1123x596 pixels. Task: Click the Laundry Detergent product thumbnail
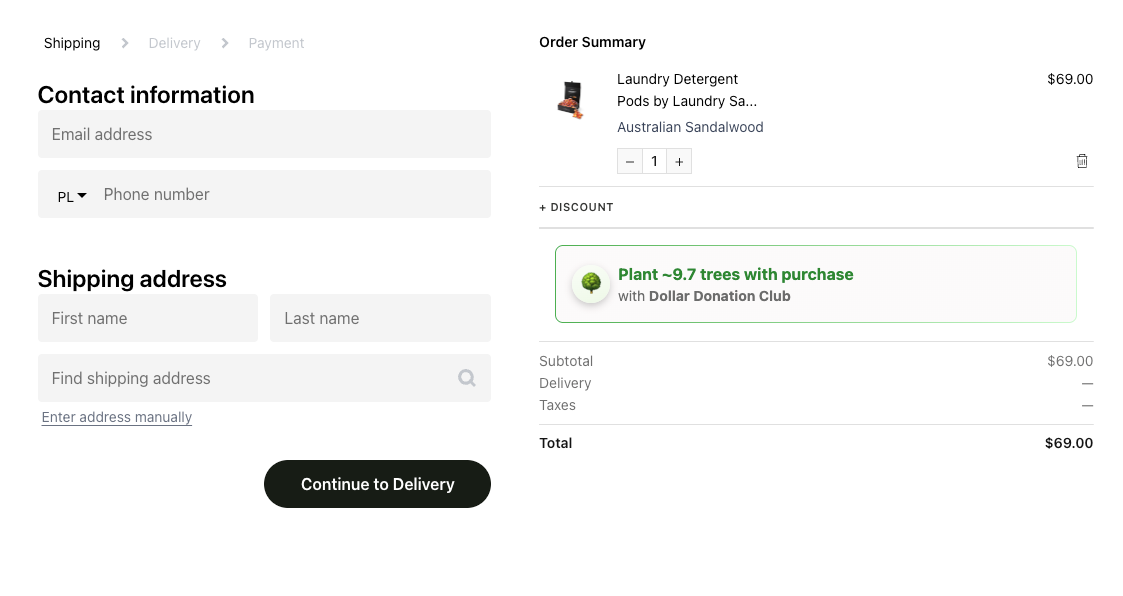571,99
